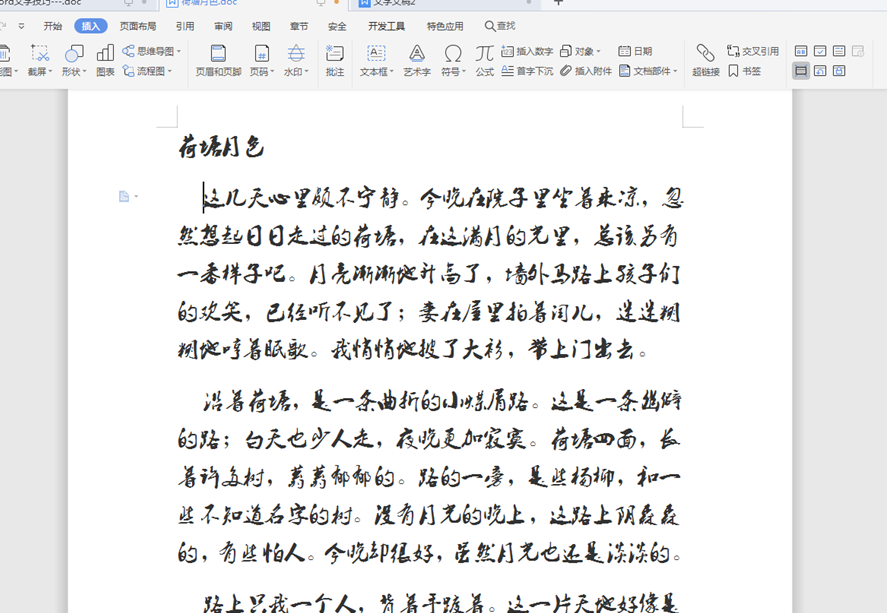Add a bookmark with the 书签 icon
This screenshot has height=613, width=888.
744,71
